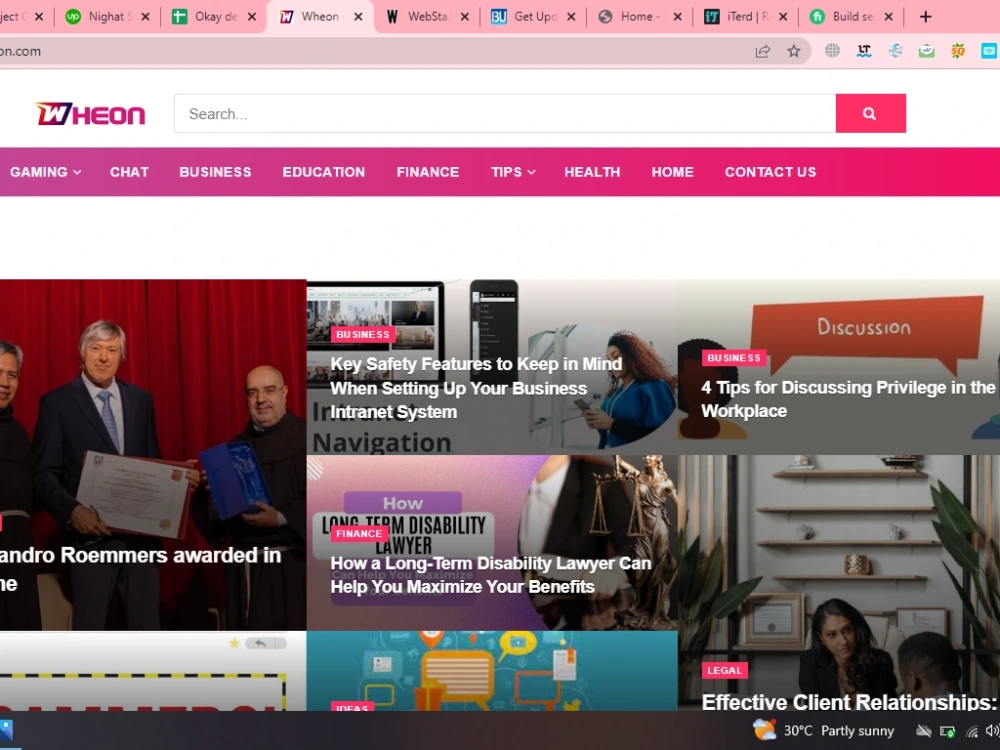Open the CHAT menu item
Image resolution: width=1000 pixels, height=750 pixels.
pos(129,172)
